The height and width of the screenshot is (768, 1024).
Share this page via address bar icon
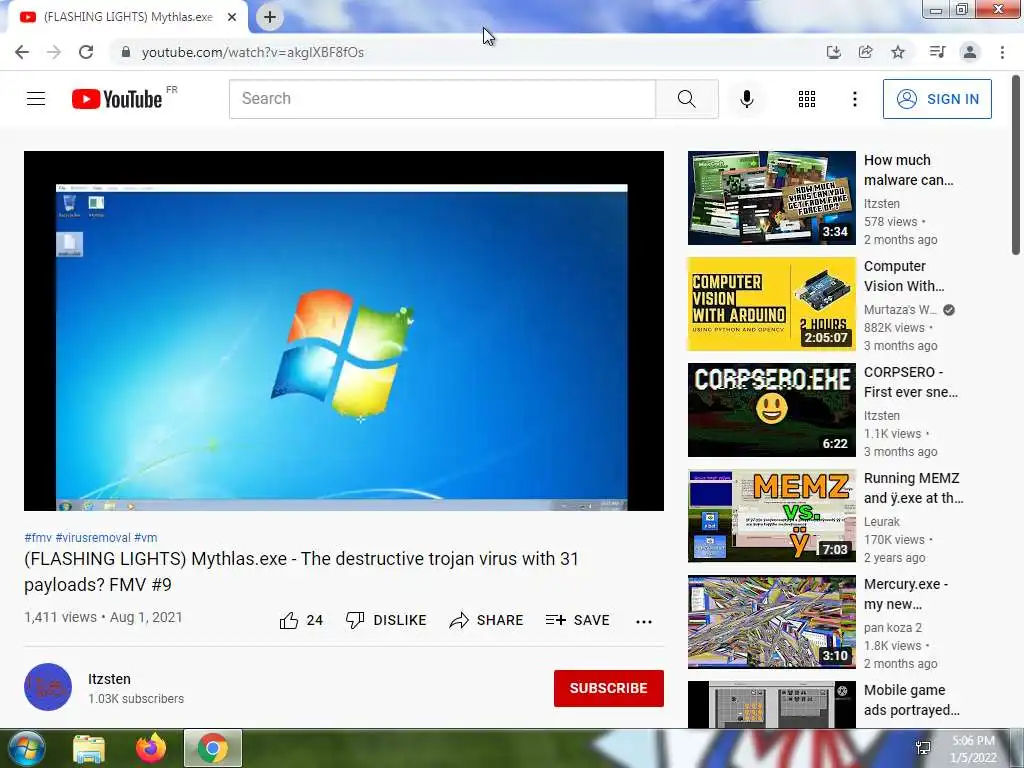pyautogui.click(x=865, y=52)
